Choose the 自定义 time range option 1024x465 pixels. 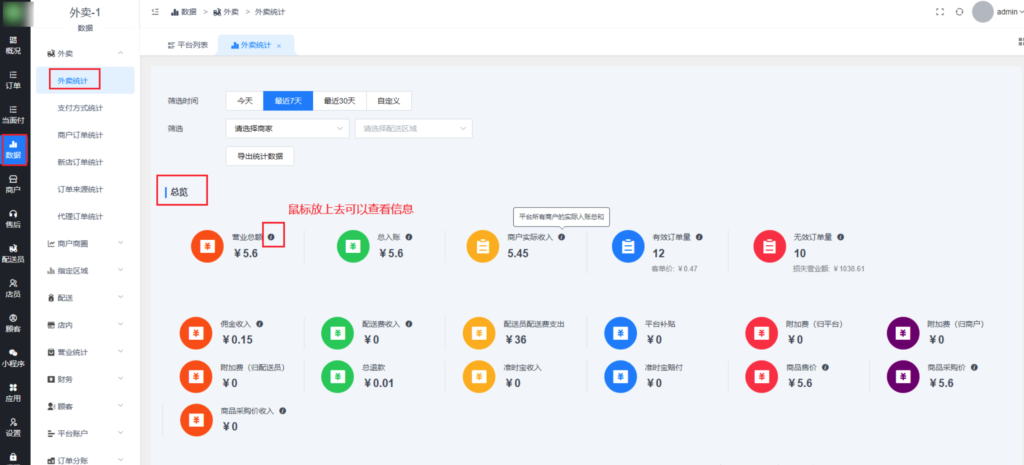389,101
